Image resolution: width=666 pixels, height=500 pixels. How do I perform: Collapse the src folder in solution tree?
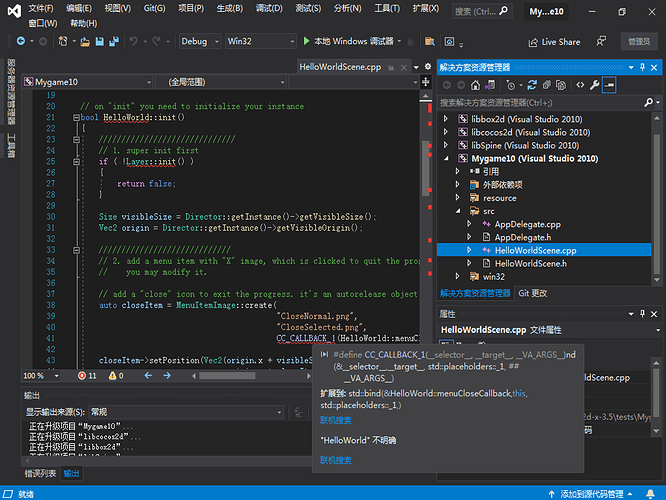tap(460, 211)
